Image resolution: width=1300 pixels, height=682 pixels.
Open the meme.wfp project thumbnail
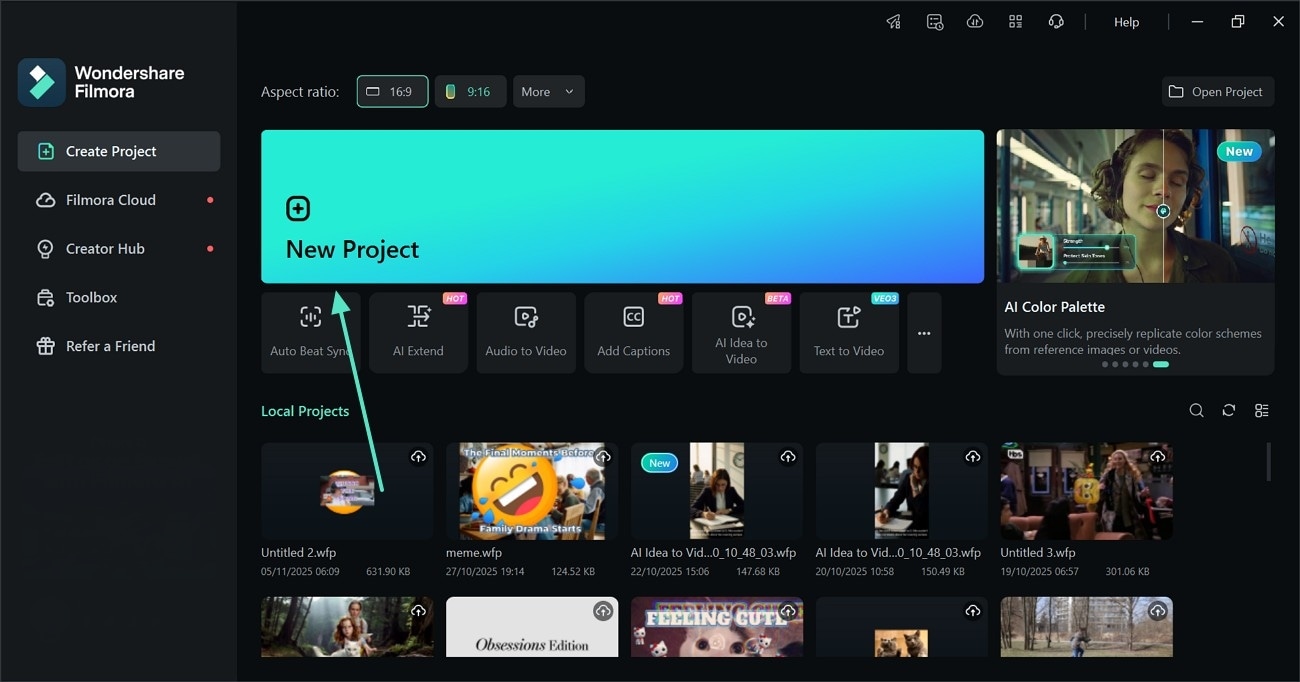click(532, 491)
